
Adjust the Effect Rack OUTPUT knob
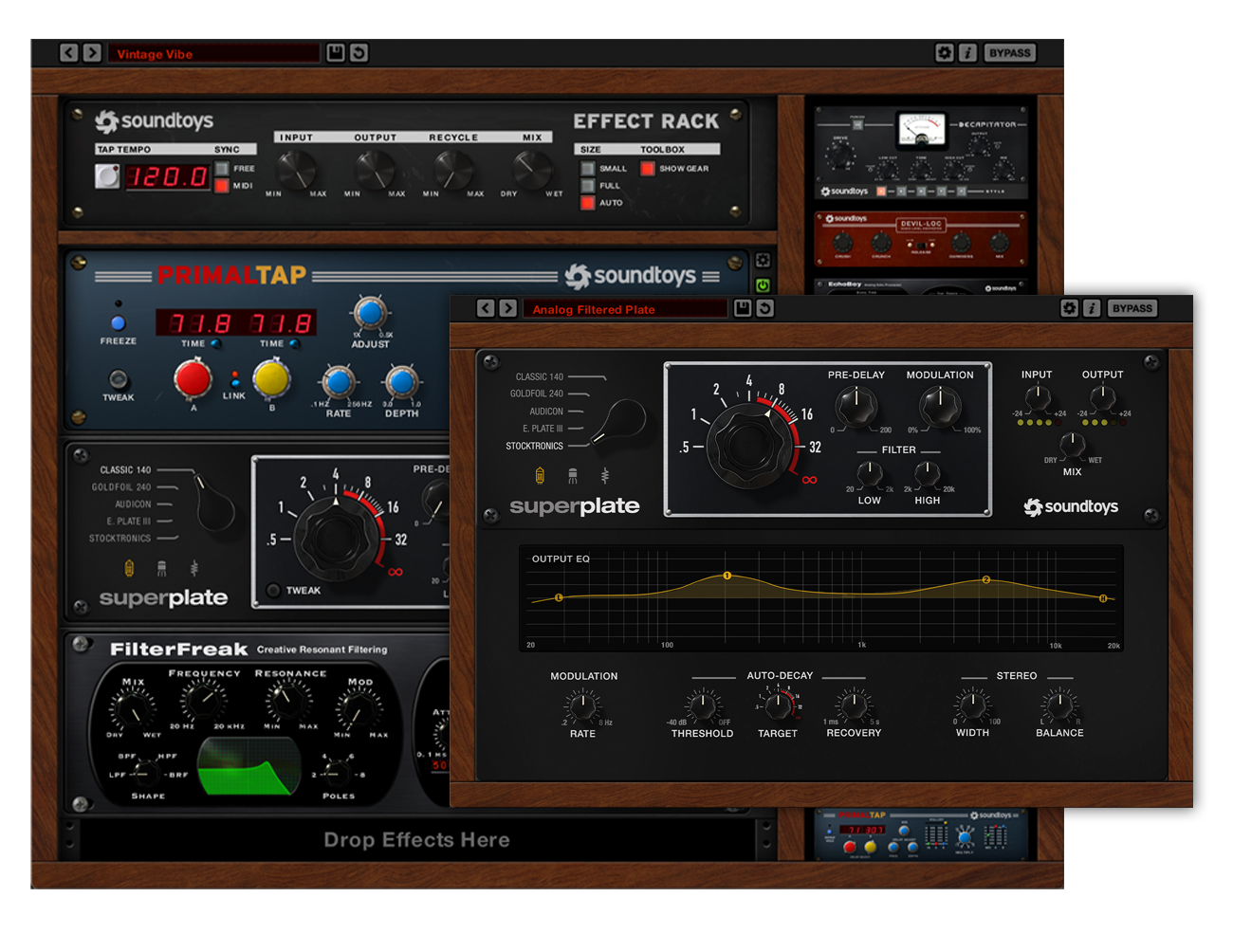375,170
